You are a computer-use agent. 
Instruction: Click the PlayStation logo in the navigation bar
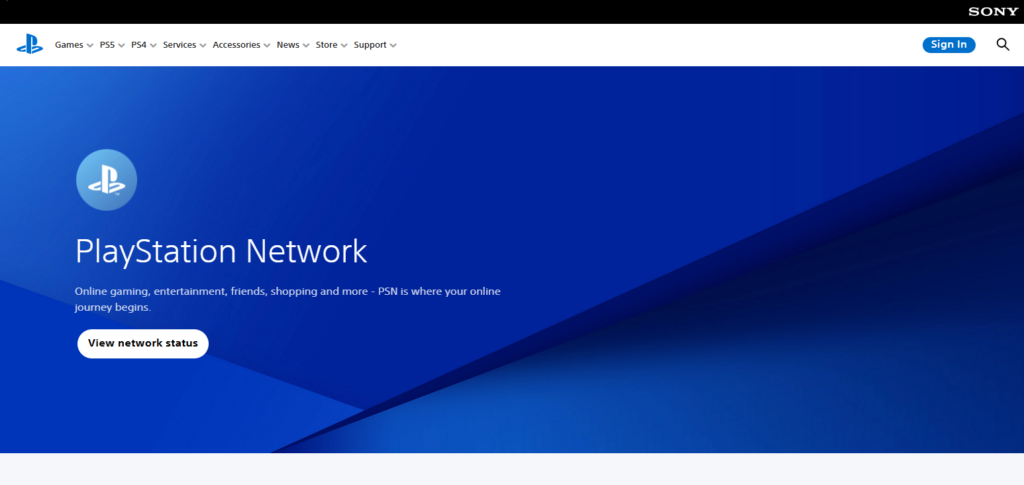click(x=29, y=44)
